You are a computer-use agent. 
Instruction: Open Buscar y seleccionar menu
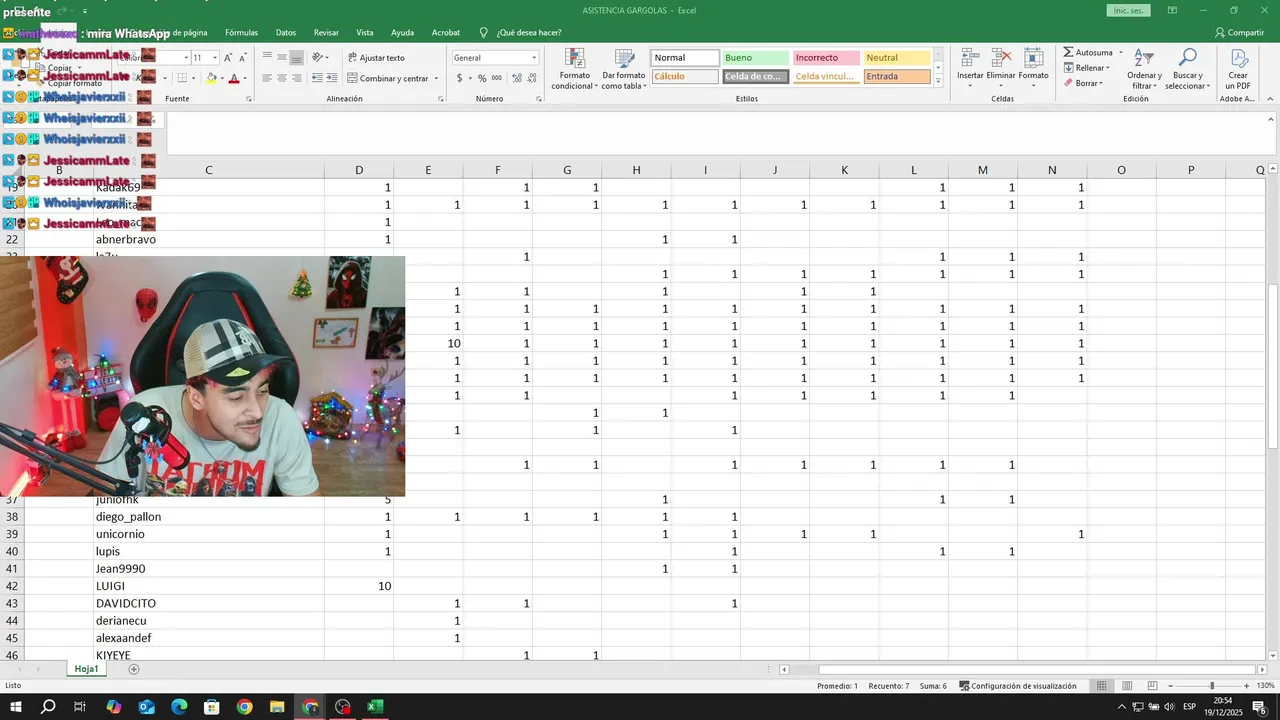click(x=1187, y=68)
